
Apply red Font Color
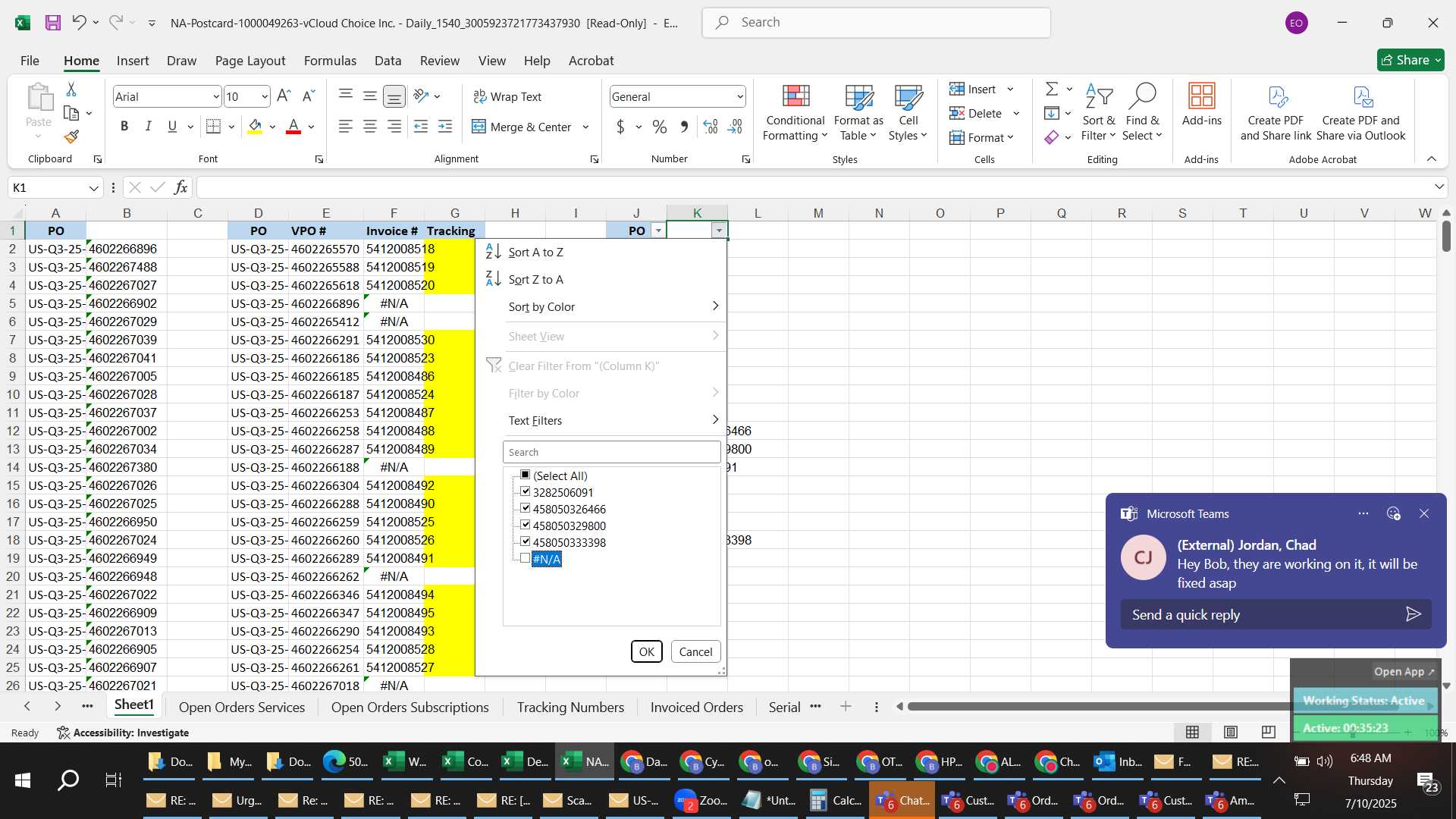point(293,127)
